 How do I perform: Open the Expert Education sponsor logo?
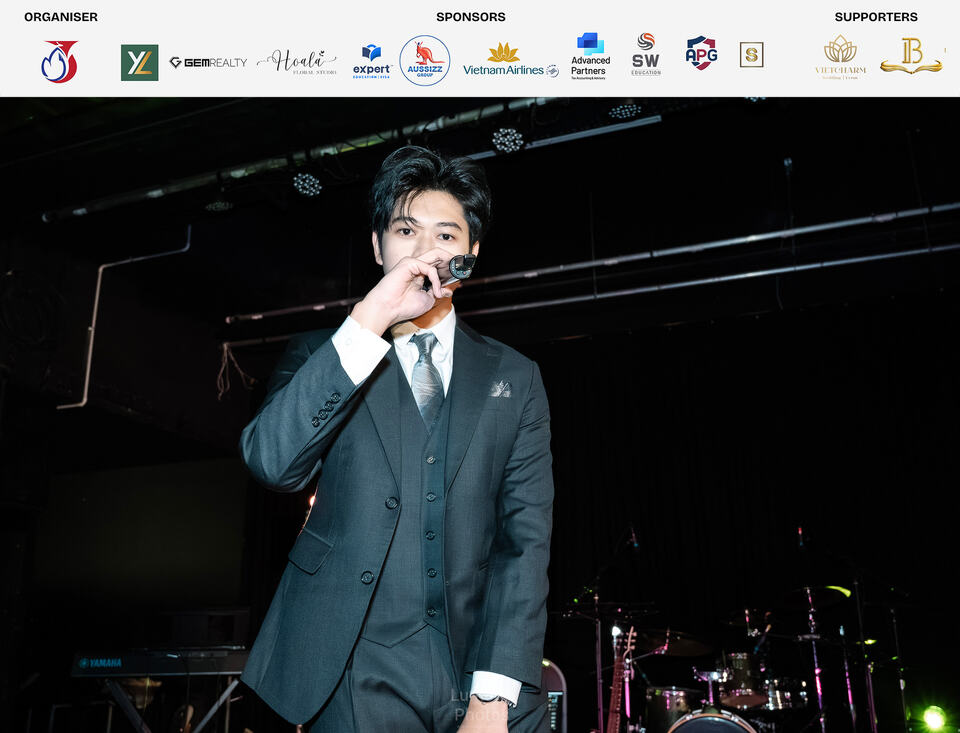click(x=372, y=61)
